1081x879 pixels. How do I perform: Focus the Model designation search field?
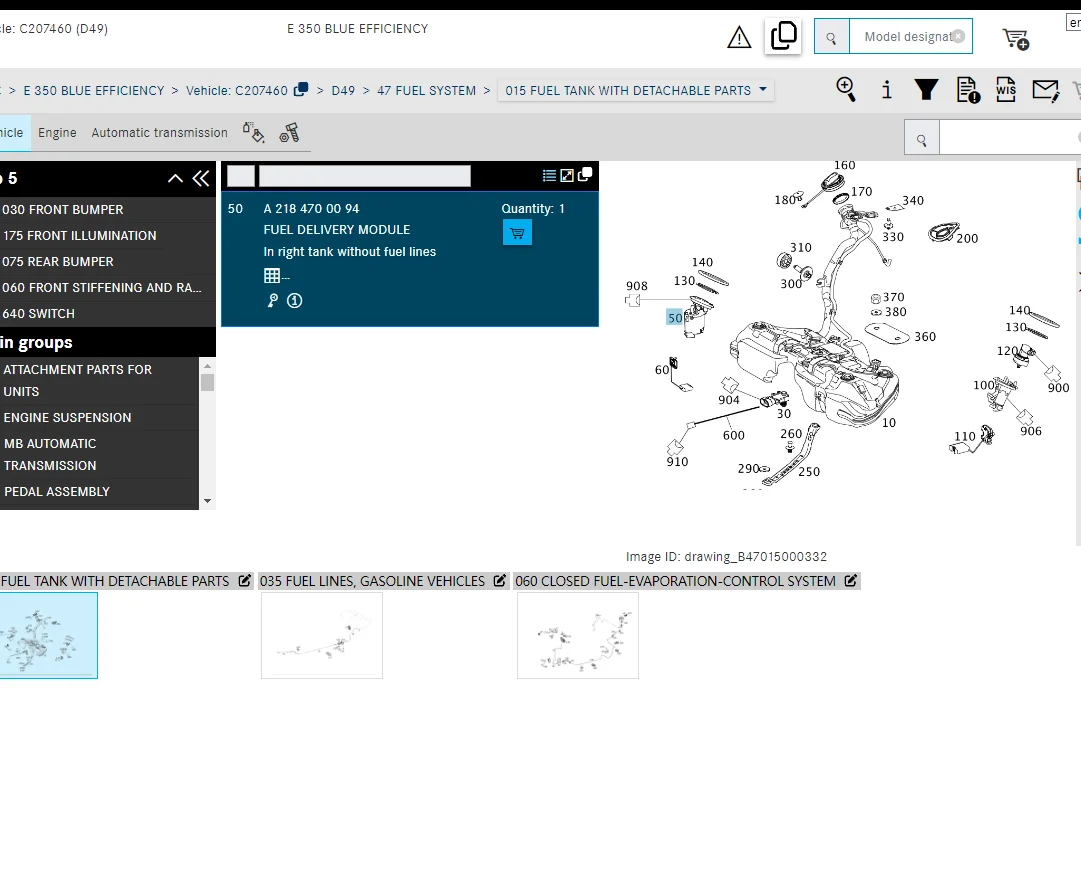click(910, 37)
